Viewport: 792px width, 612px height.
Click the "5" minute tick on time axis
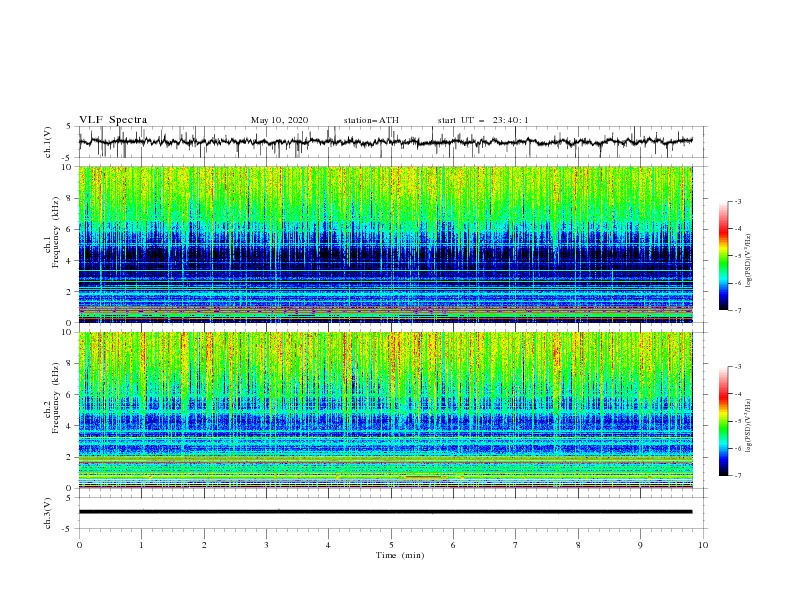(x=391, y=545)
